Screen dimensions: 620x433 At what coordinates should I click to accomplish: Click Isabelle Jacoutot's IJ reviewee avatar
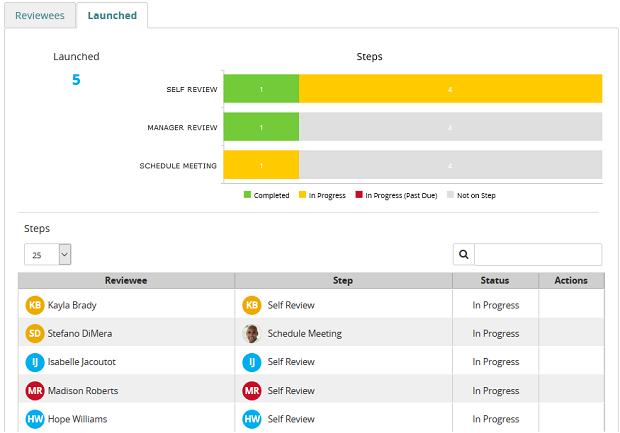(x=35, y=362)
